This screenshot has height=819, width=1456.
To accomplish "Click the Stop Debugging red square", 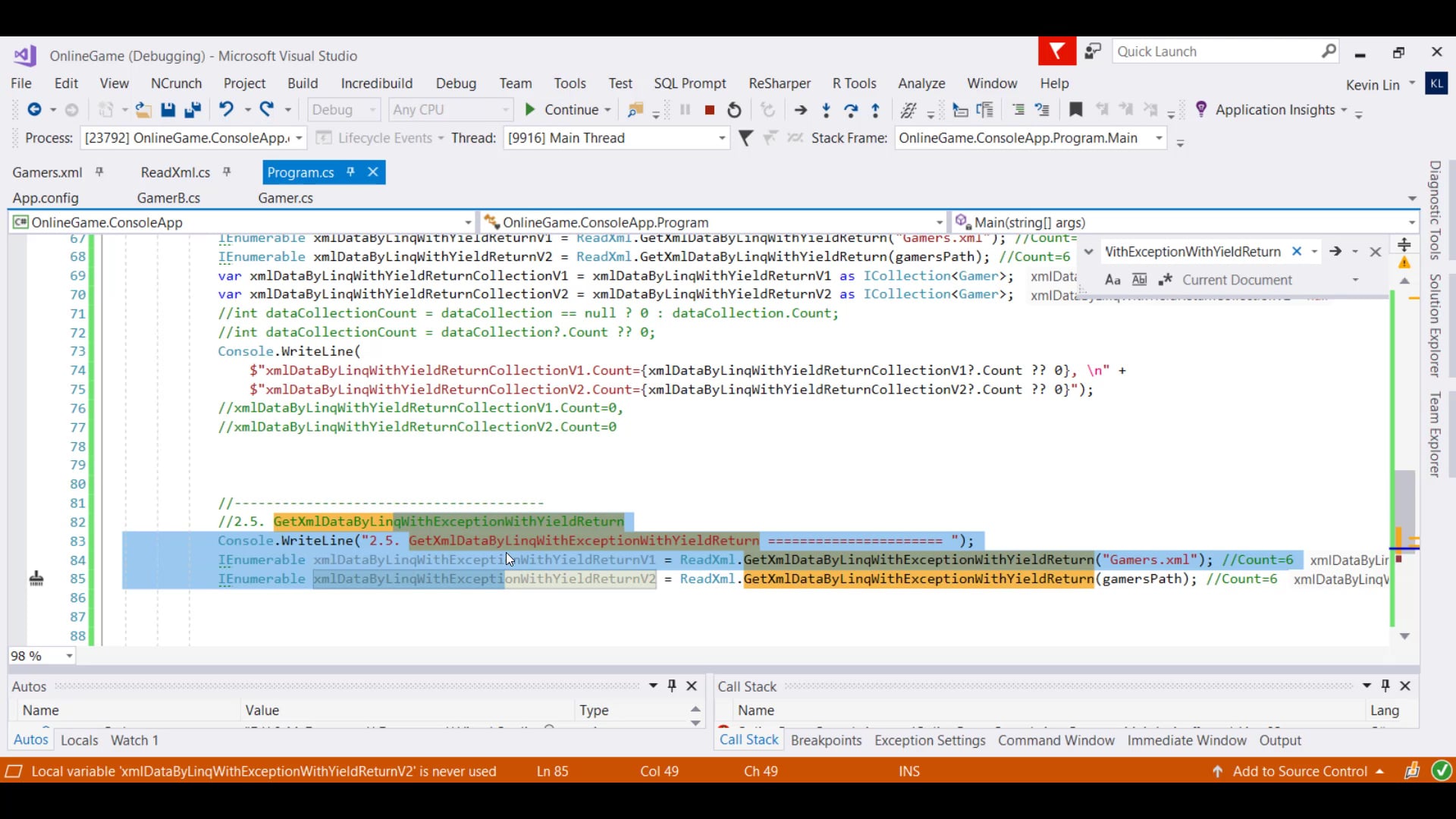I will pos(710,110).
